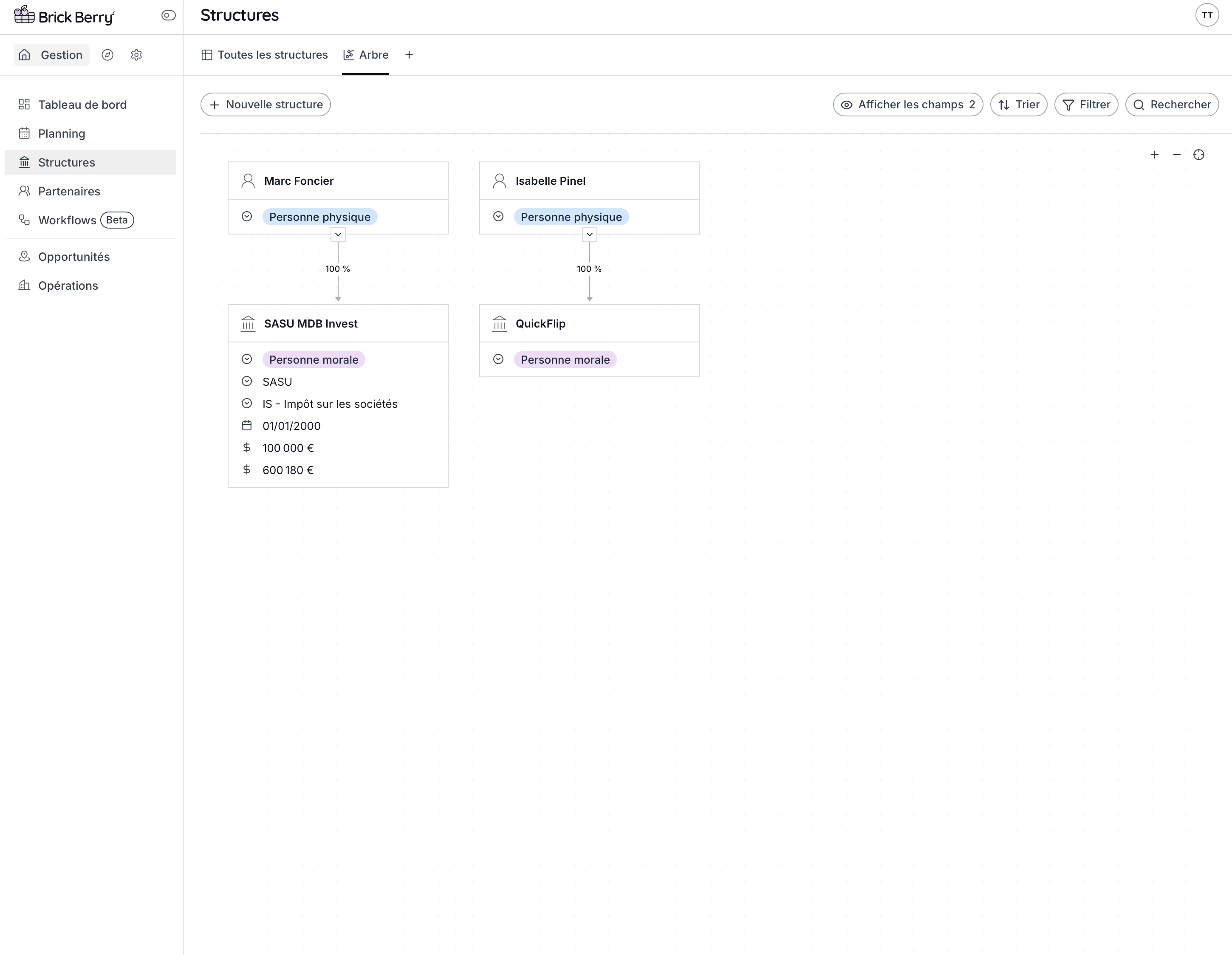Click IS - Impôt sur les sociétés value

(x=330, y=404)
